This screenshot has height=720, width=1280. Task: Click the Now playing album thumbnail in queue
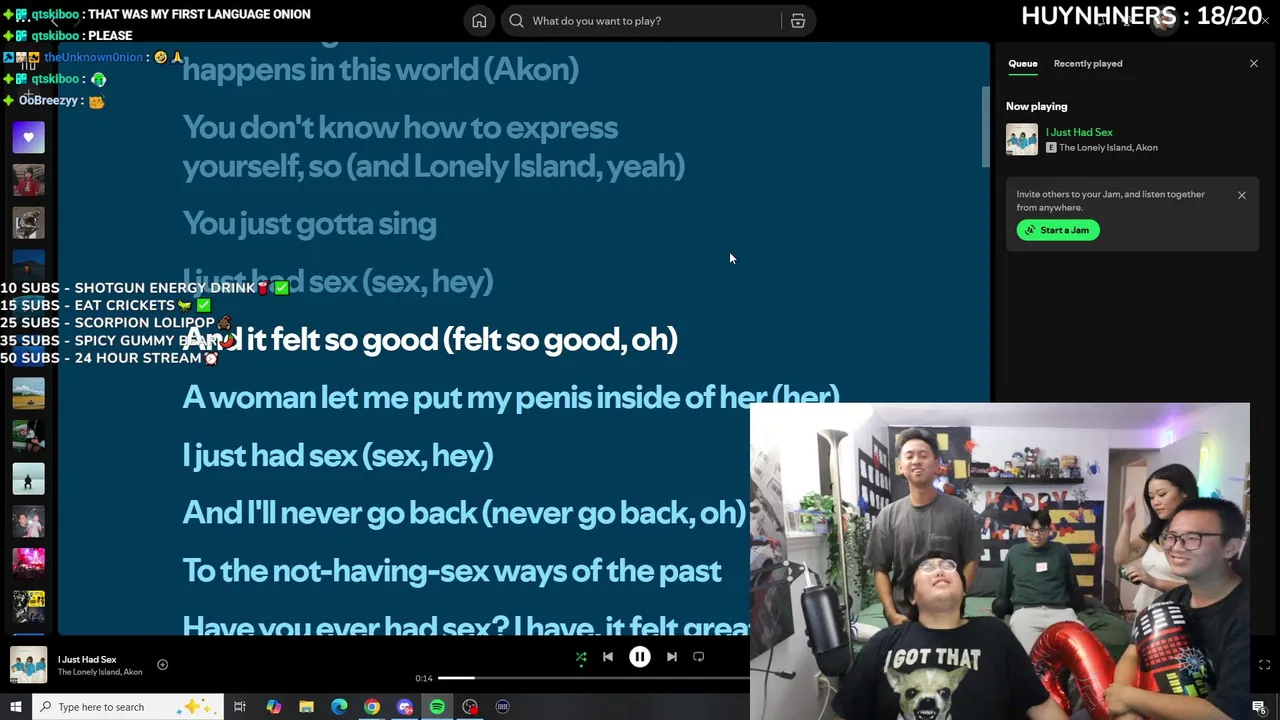pyautogui.click(x=1022, y=139)
